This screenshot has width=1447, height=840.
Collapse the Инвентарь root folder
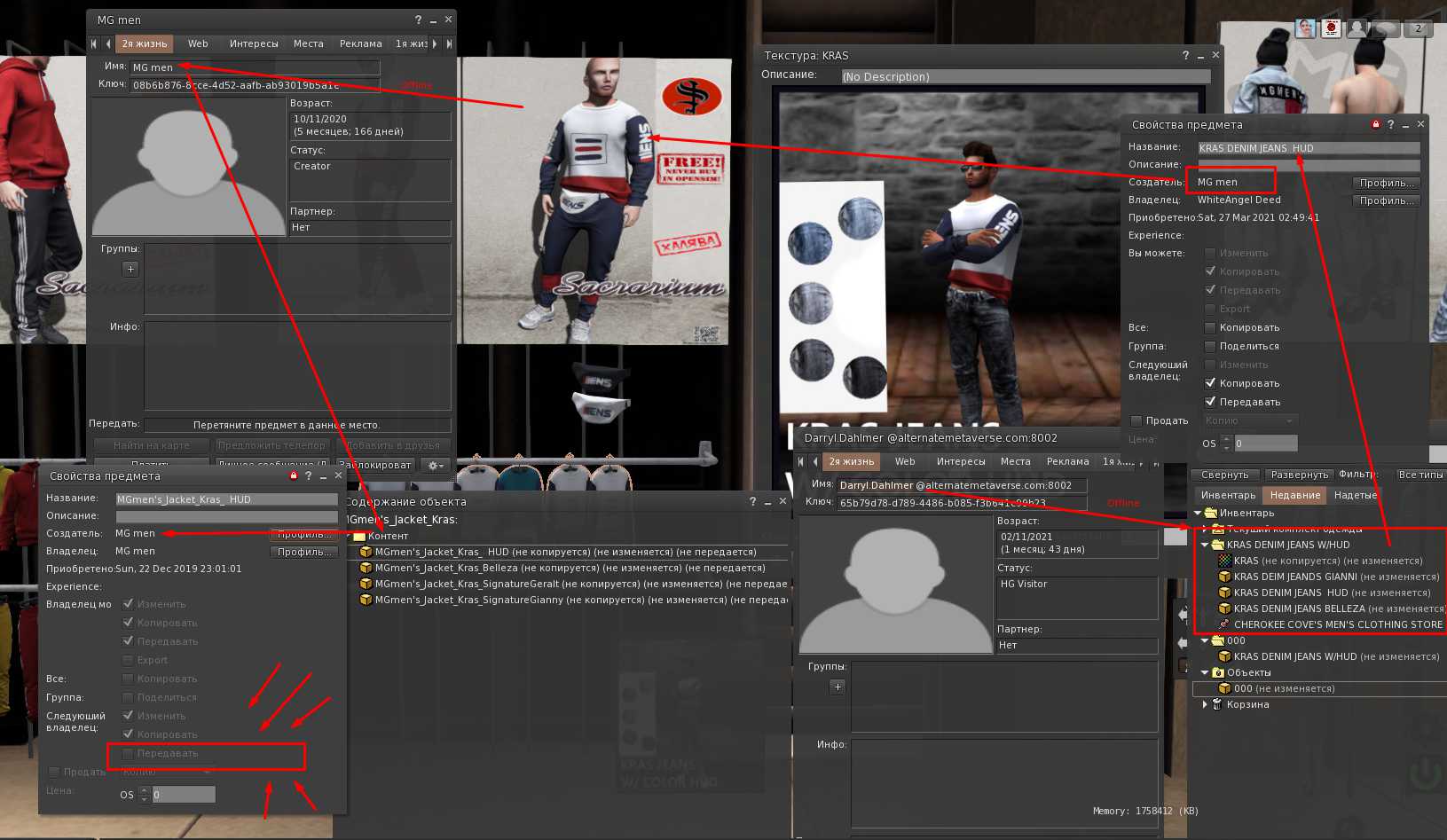(1198, 513)
